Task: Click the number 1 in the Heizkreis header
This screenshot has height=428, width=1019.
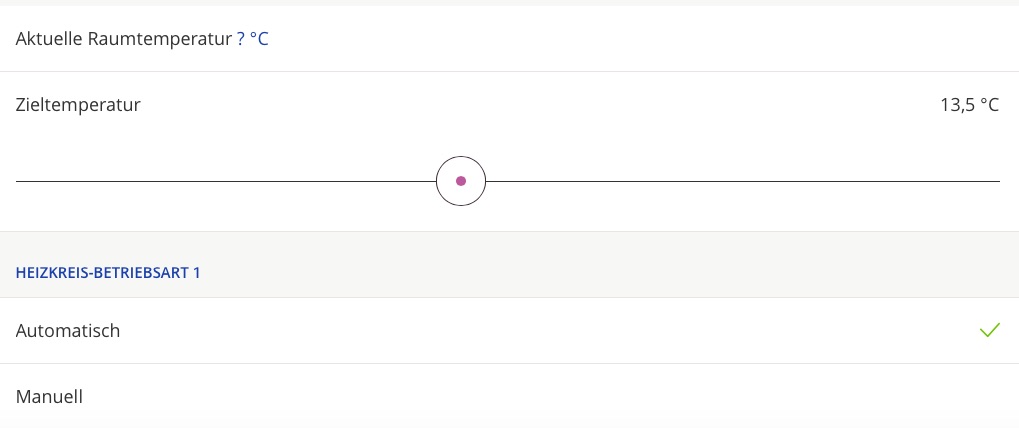Action: click(196, 272)
